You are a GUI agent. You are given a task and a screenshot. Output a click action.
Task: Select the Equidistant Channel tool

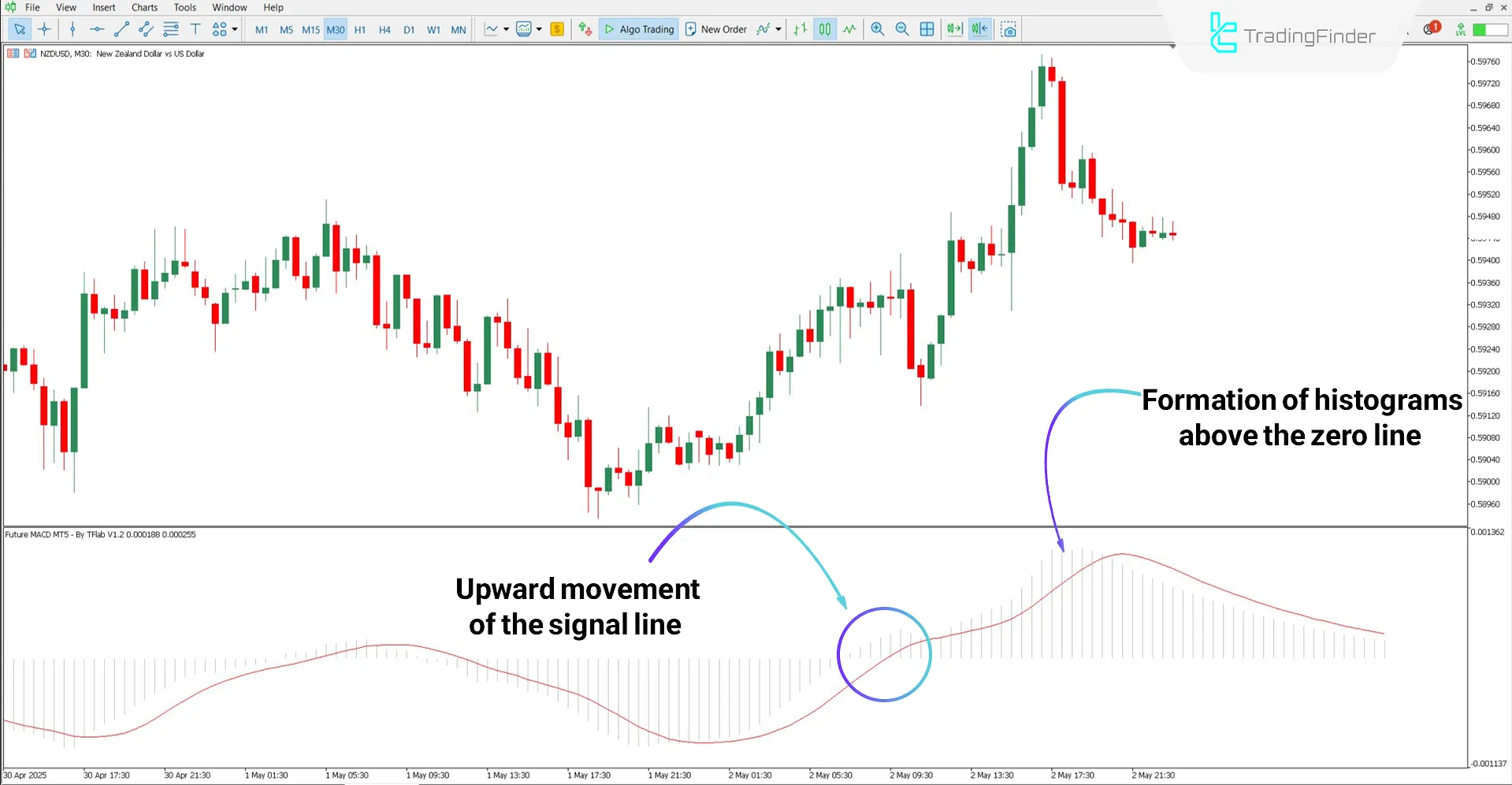tap(146, 29)
